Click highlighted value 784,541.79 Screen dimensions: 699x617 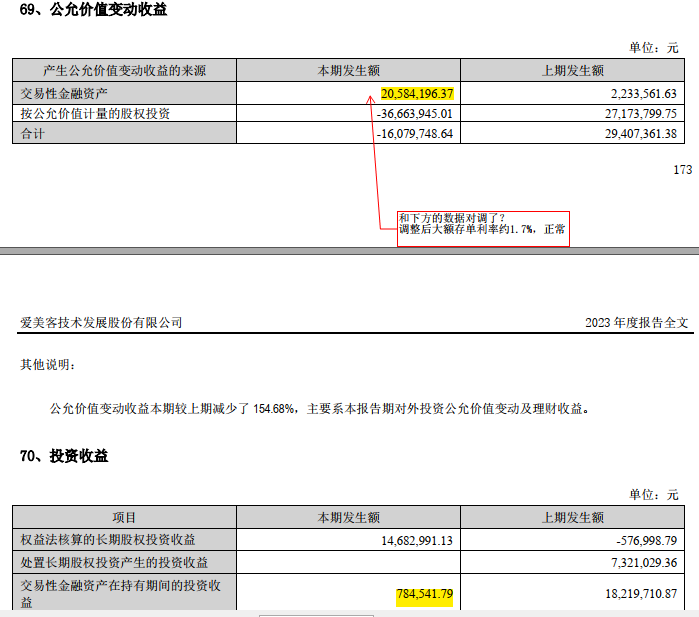tap(424, 594)
